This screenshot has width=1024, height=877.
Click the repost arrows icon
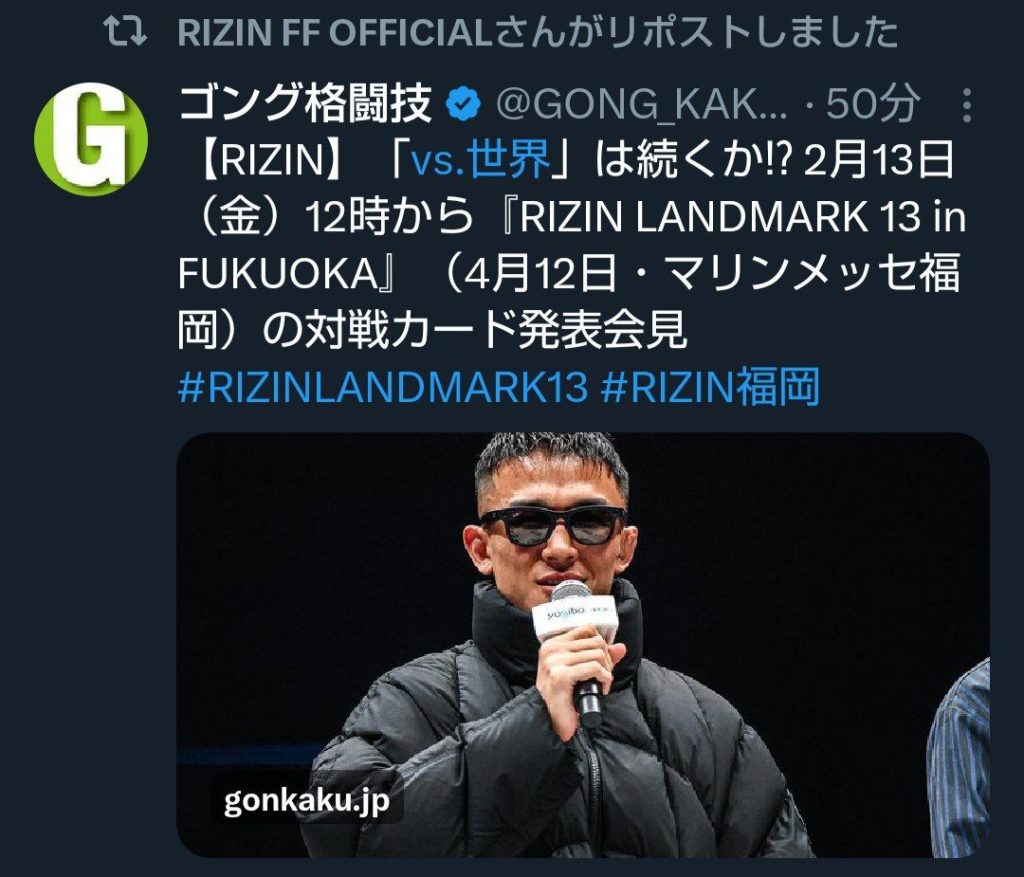[125, 32]
